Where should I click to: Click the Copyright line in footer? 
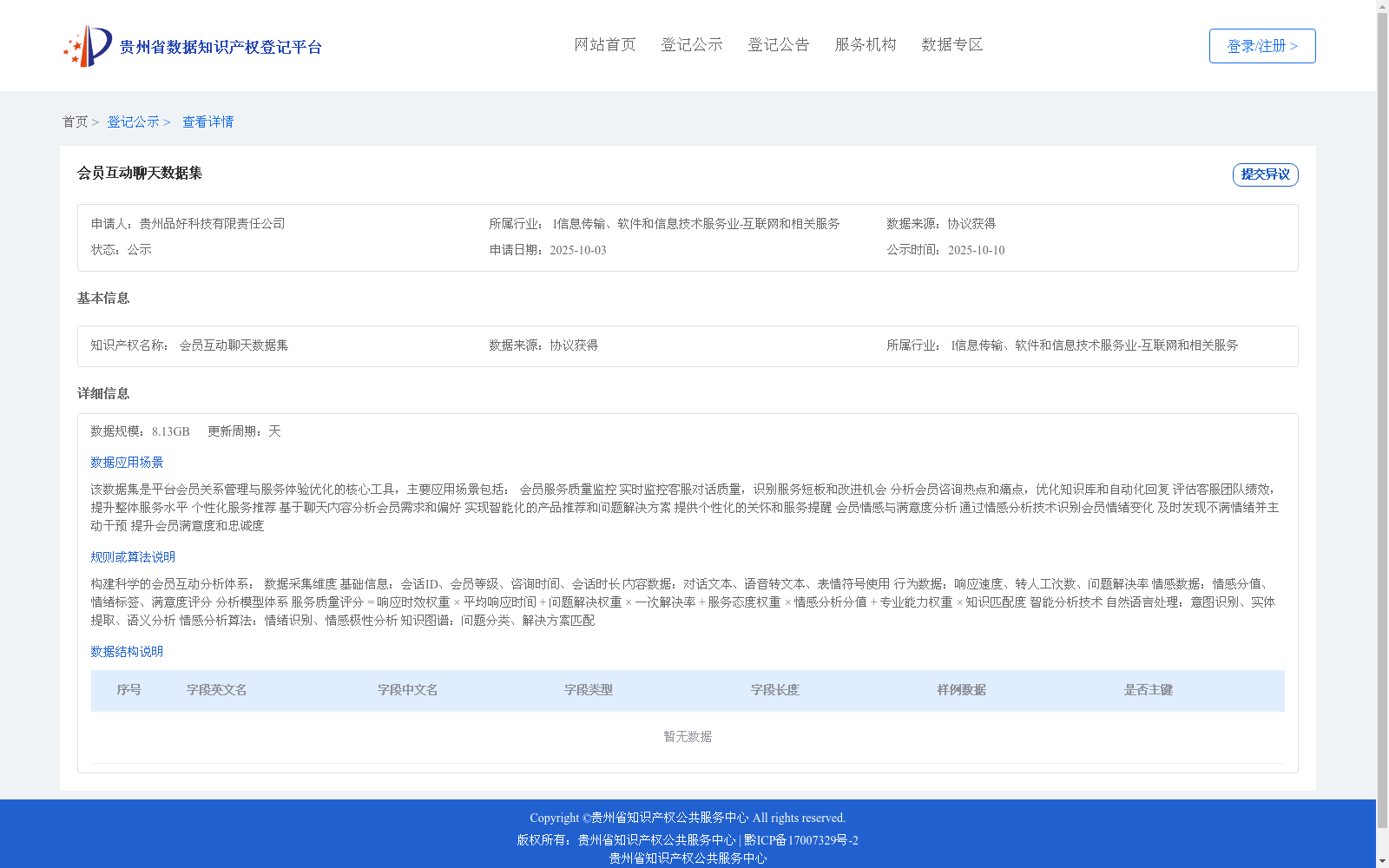tap(688, 818)
